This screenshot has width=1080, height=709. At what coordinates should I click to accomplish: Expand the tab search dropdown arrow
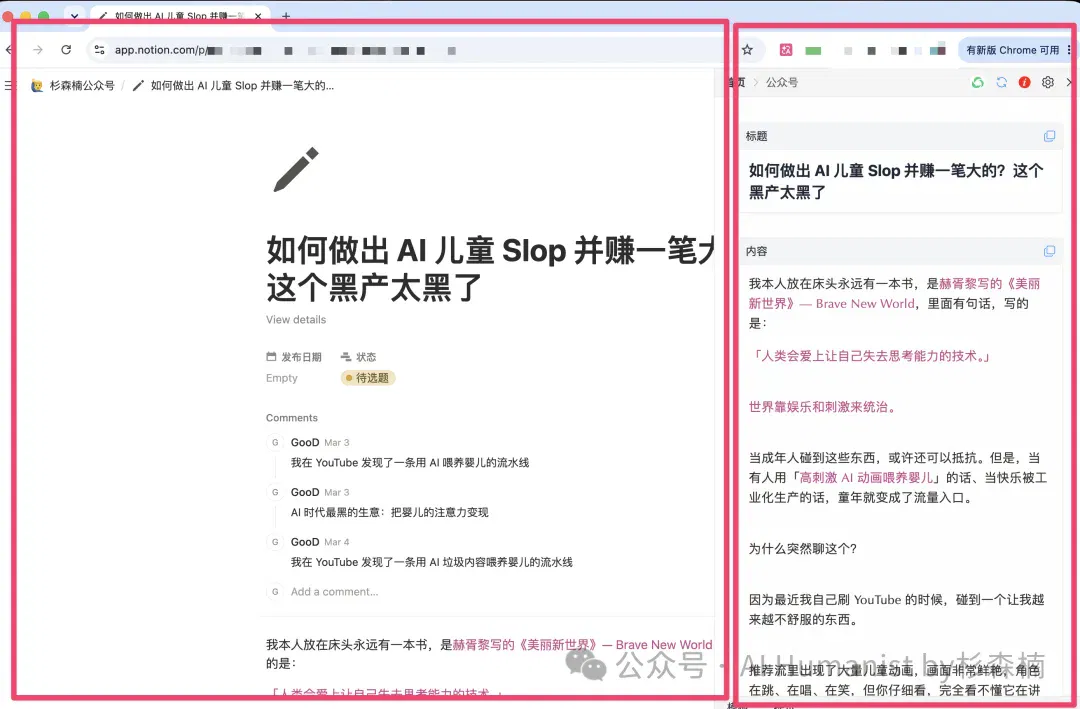[x=74, y=15]
